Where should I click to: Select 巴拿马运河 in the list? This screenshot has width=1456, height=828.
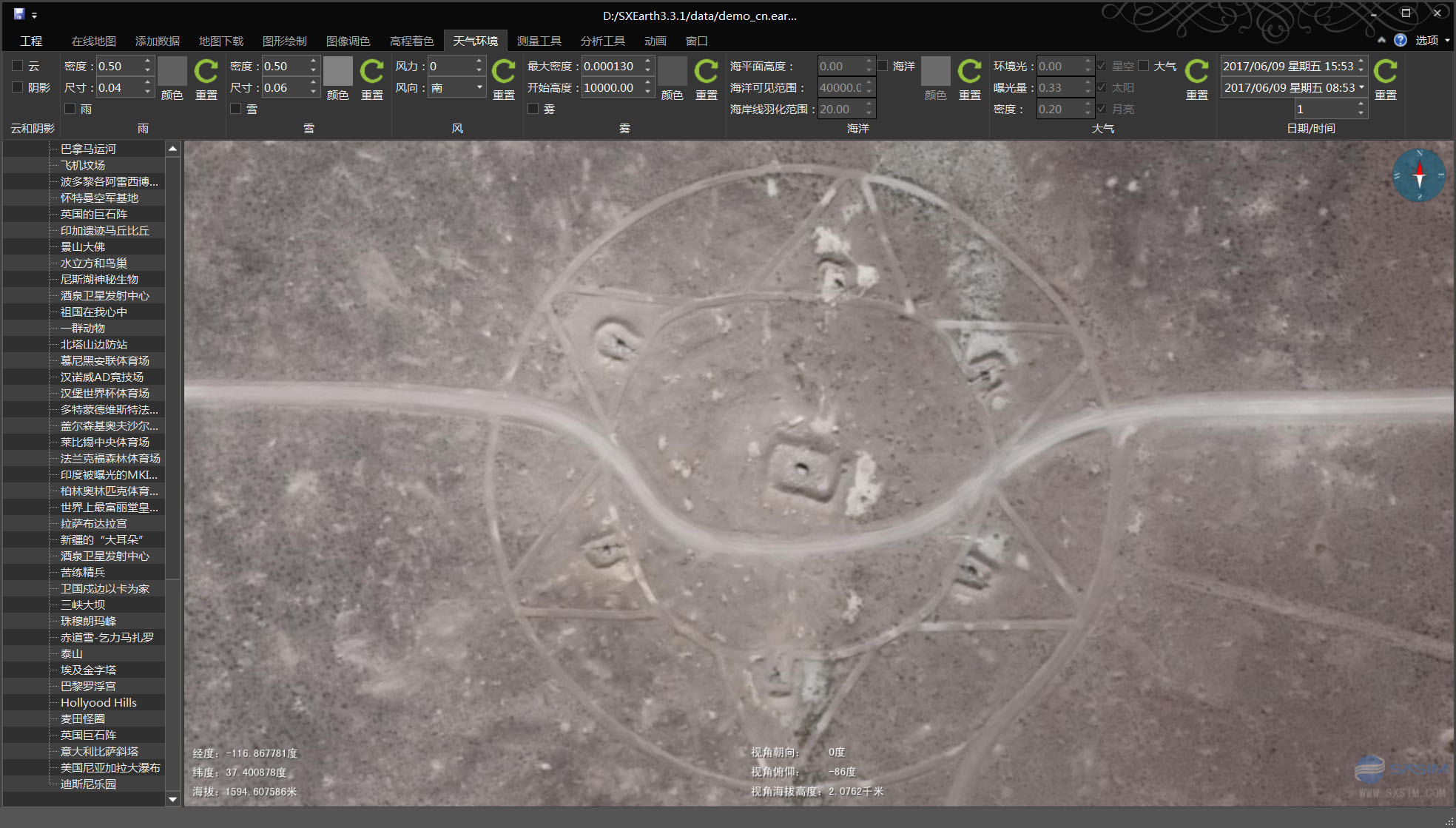(x=88, y=149)
